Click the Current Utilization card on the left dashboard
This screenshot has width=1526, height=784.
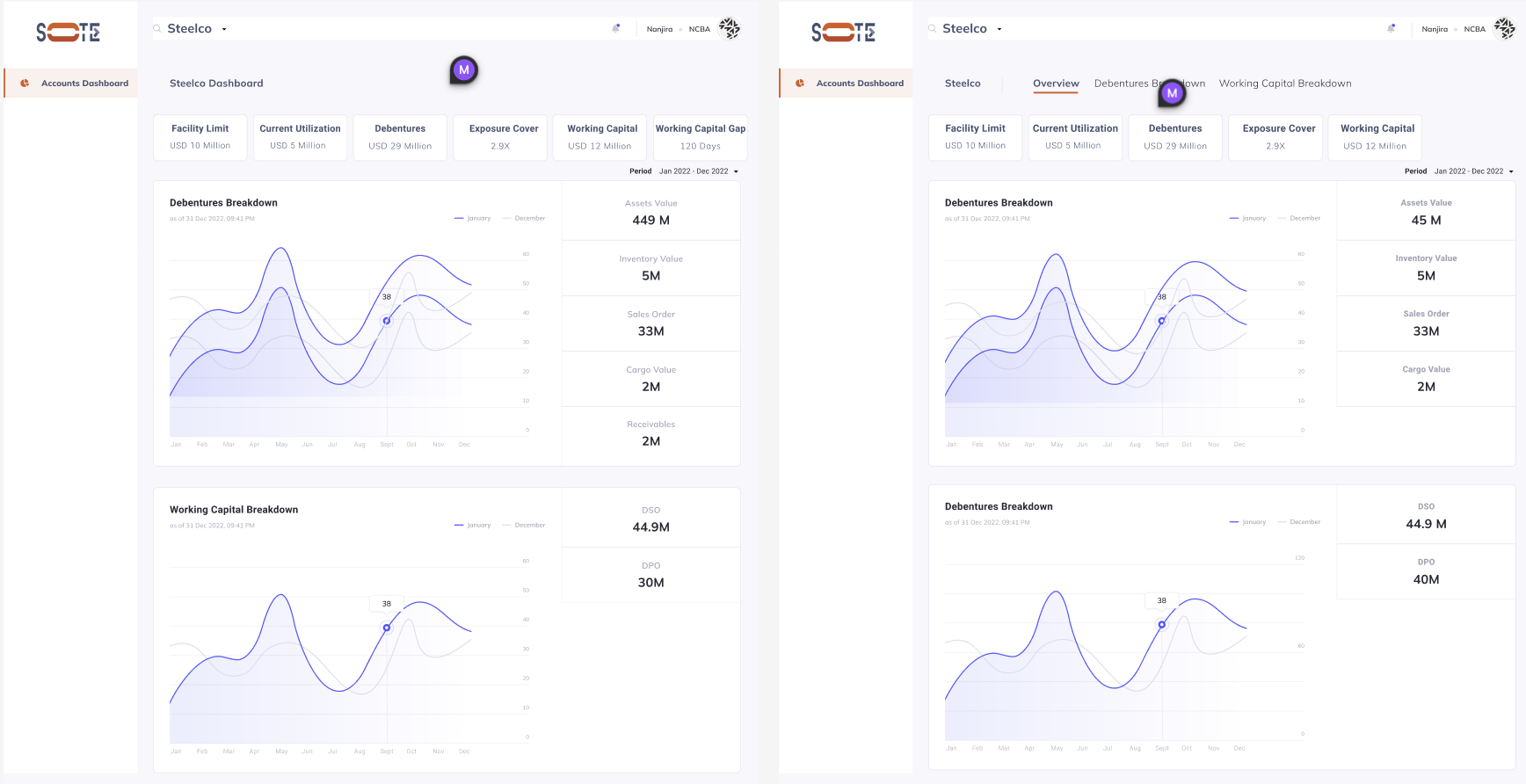[x=300, y=137]
